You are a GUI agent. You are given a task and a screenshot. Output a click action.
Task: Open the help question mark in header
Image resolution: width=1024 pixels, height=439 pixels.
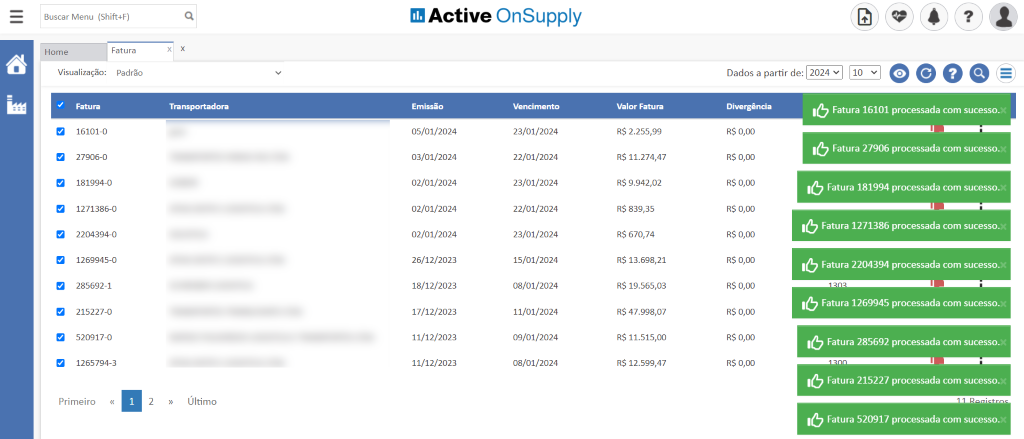pyautogui.click(x=968, y=17)
